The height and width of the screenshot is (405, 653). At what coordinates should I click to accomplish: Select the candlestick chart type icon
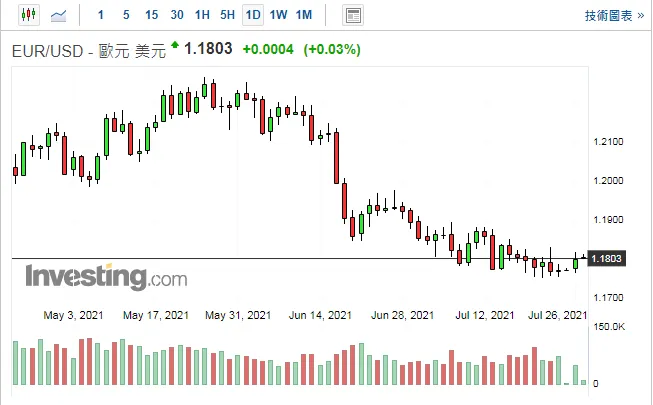29,15
